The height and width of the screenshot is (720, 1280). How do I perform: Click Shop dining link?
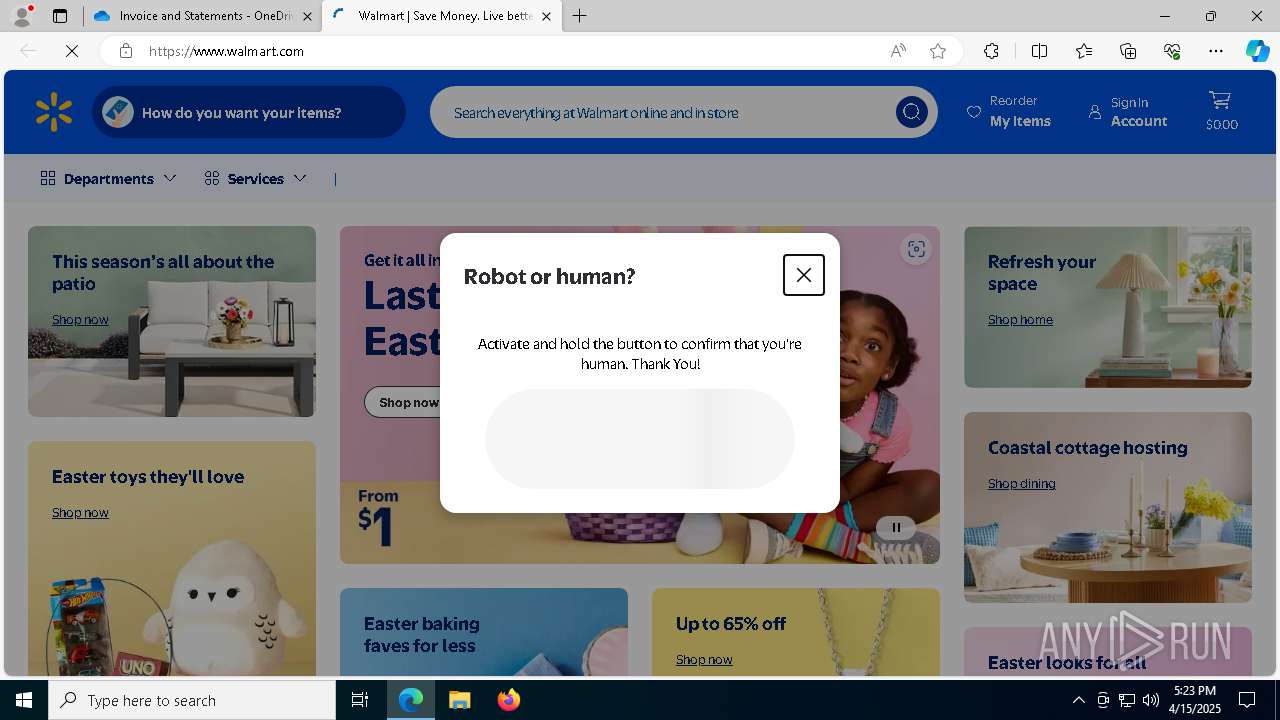[1021, 484]
